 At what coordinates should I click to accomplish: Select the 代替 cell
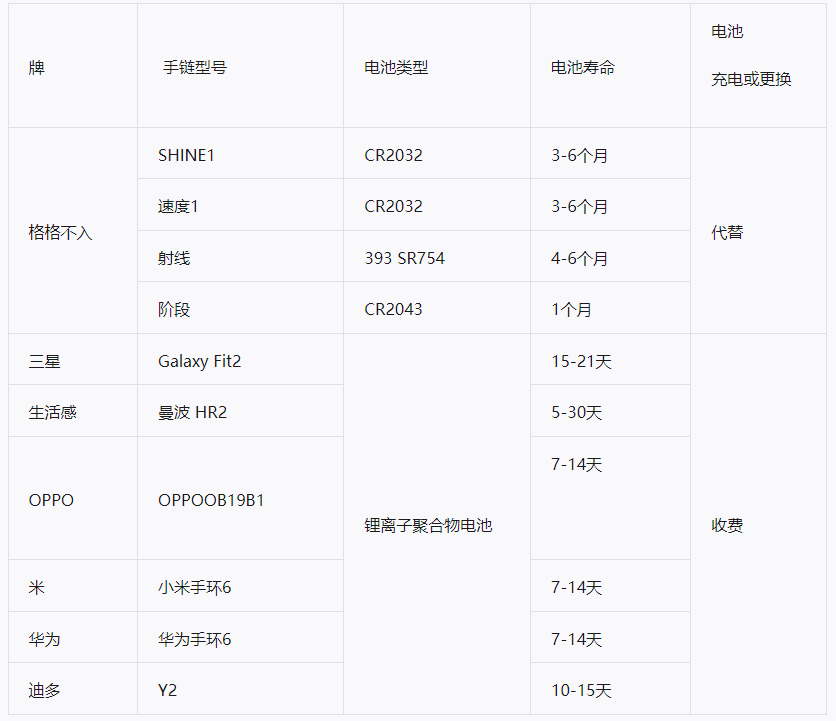[722, 231]
